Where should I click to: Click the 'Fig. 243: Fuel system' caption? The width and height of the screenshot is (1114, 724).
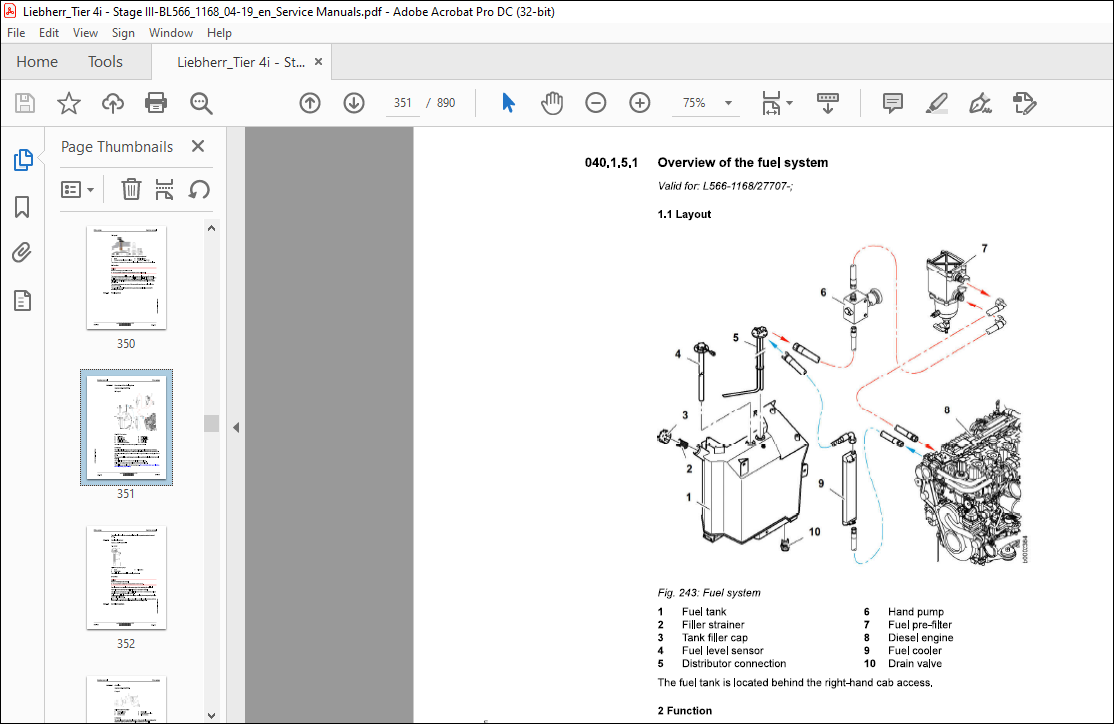point(708,593)
